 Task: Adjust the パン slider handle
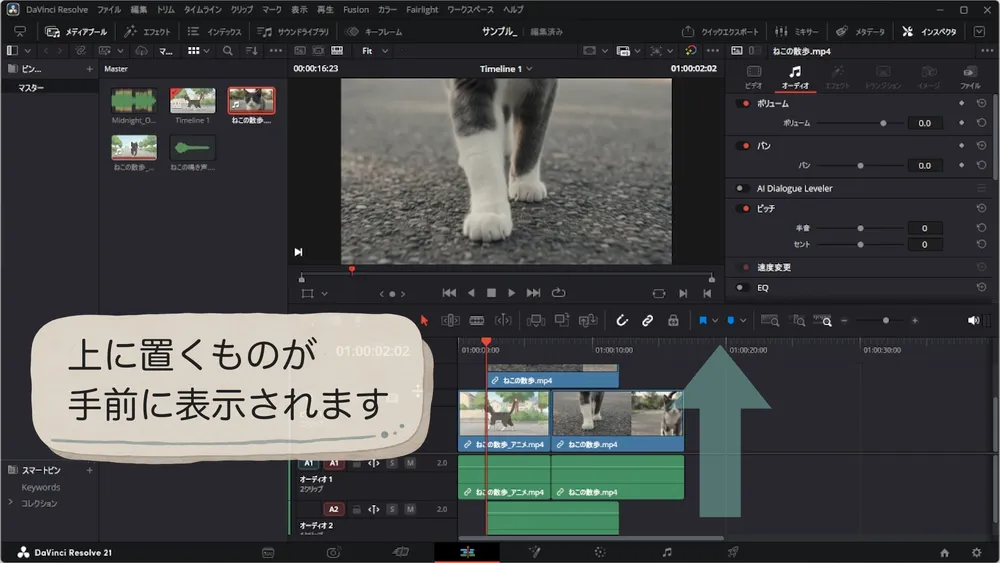[x=860, y=166]
